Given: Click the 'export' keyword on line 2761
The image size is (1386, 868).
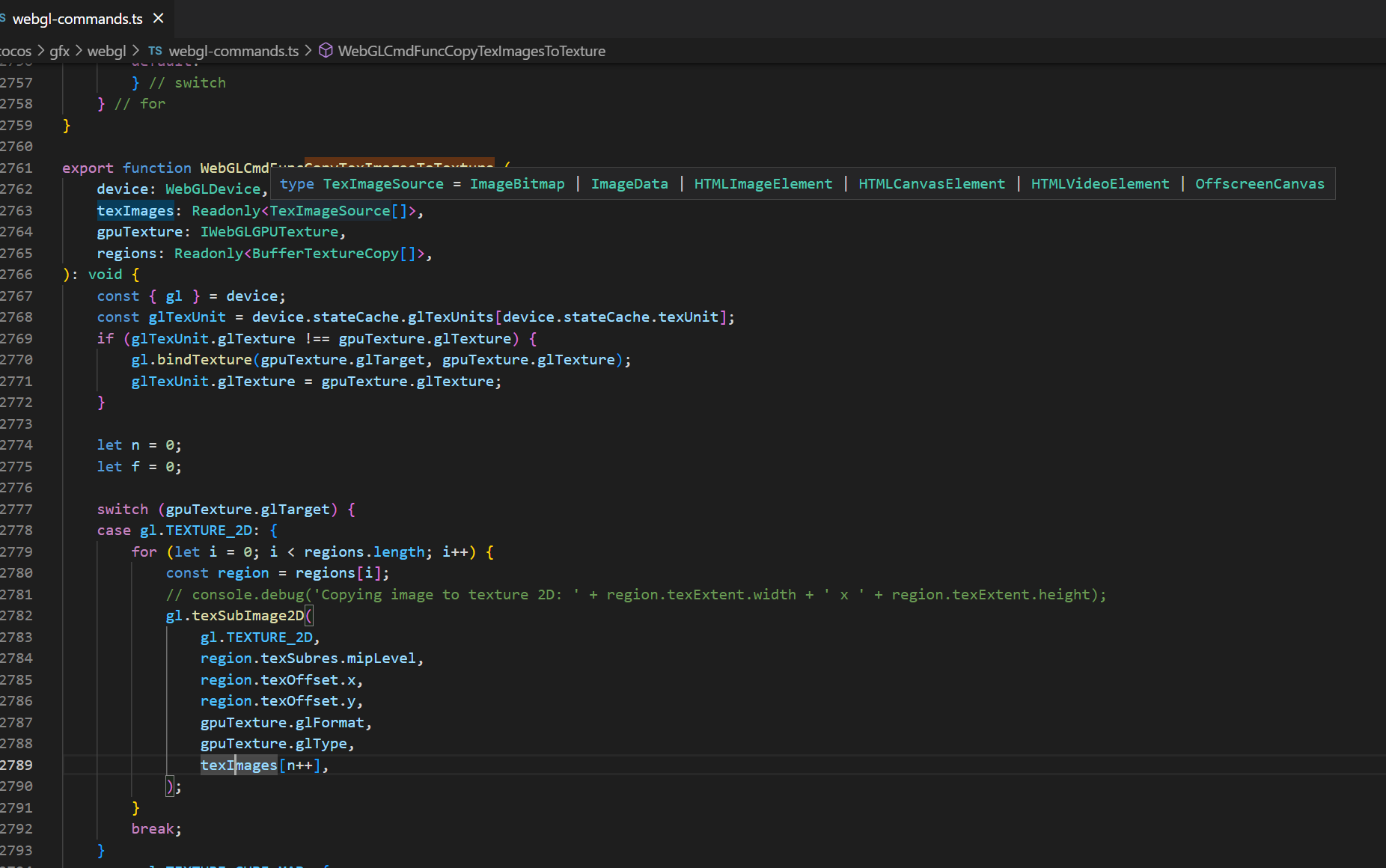Looking at the screenshot, I should (x=88, y=168).
